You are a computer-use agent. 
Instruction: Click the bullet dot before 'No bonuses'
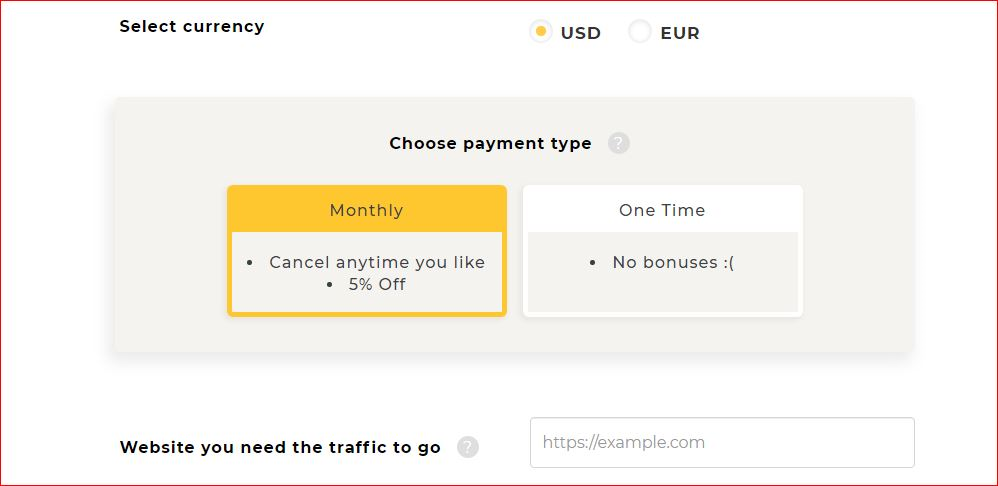(593, 263)
